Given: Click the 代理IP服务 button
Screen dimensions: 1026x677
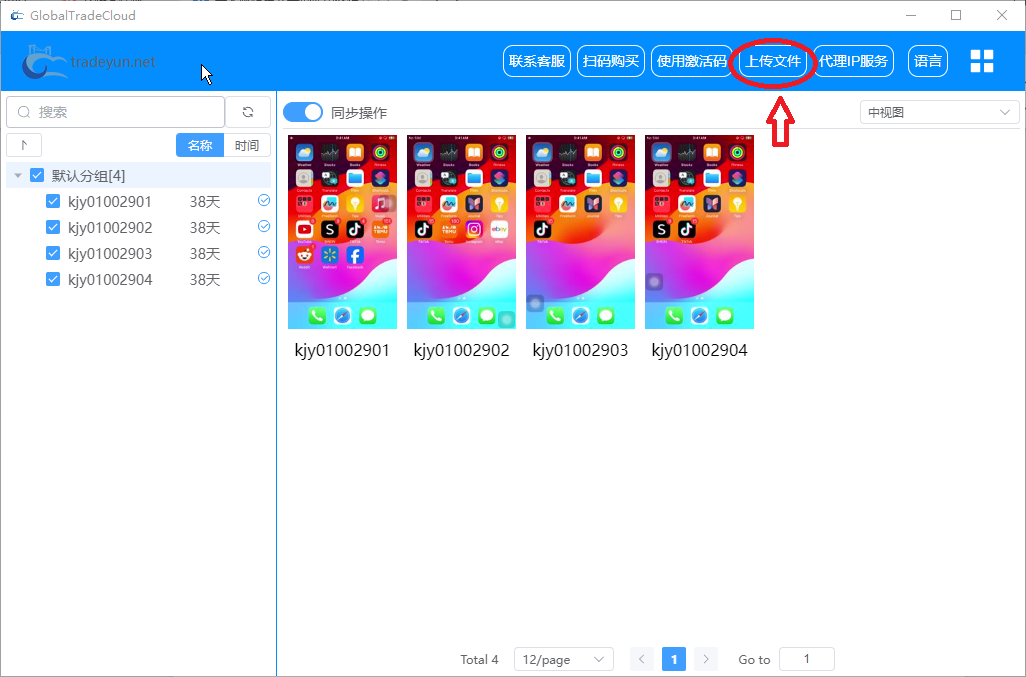Looking at the screenshot, I should click(x=853, y=61).
